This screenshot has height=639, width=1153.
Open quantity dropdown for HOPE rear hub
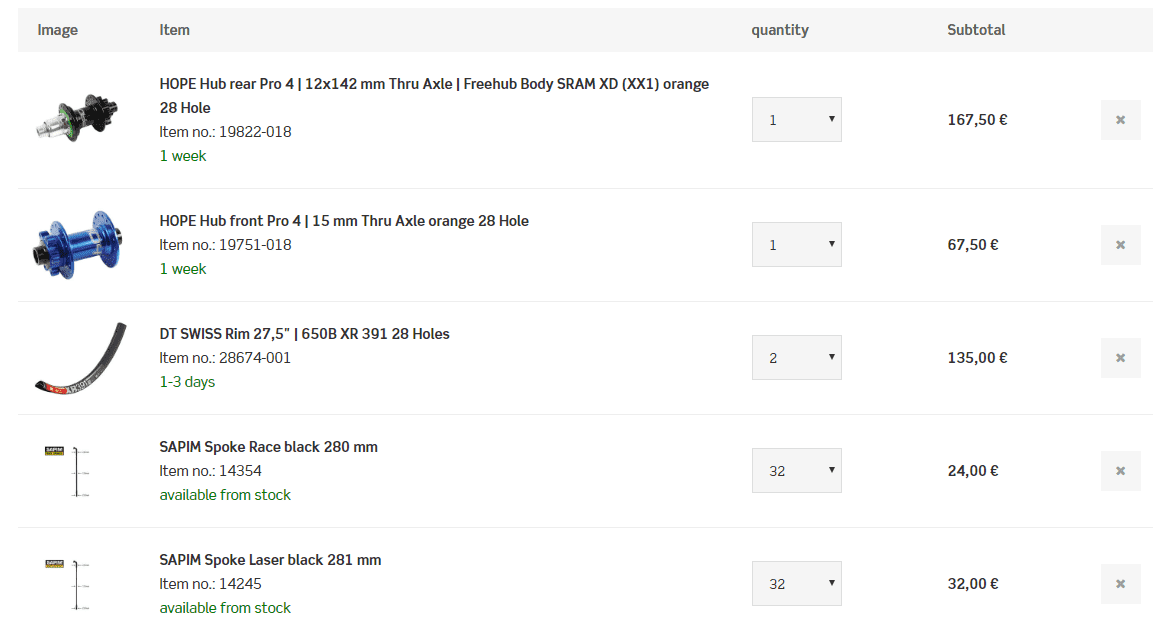(x=796, y=120)
